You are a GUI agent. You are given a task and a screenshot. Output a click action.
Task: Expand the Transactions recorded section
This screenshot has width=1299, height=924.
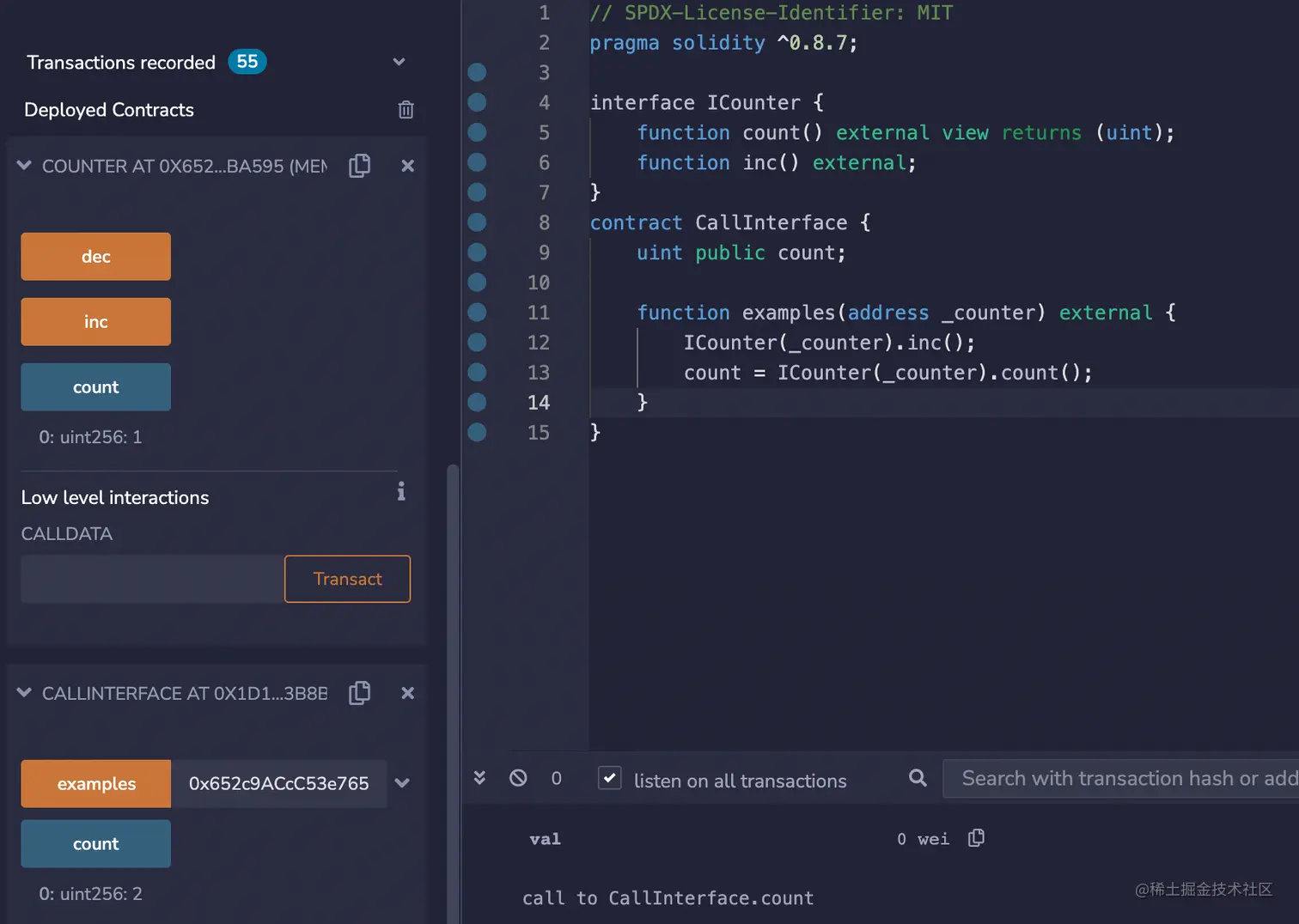point(399,62)
